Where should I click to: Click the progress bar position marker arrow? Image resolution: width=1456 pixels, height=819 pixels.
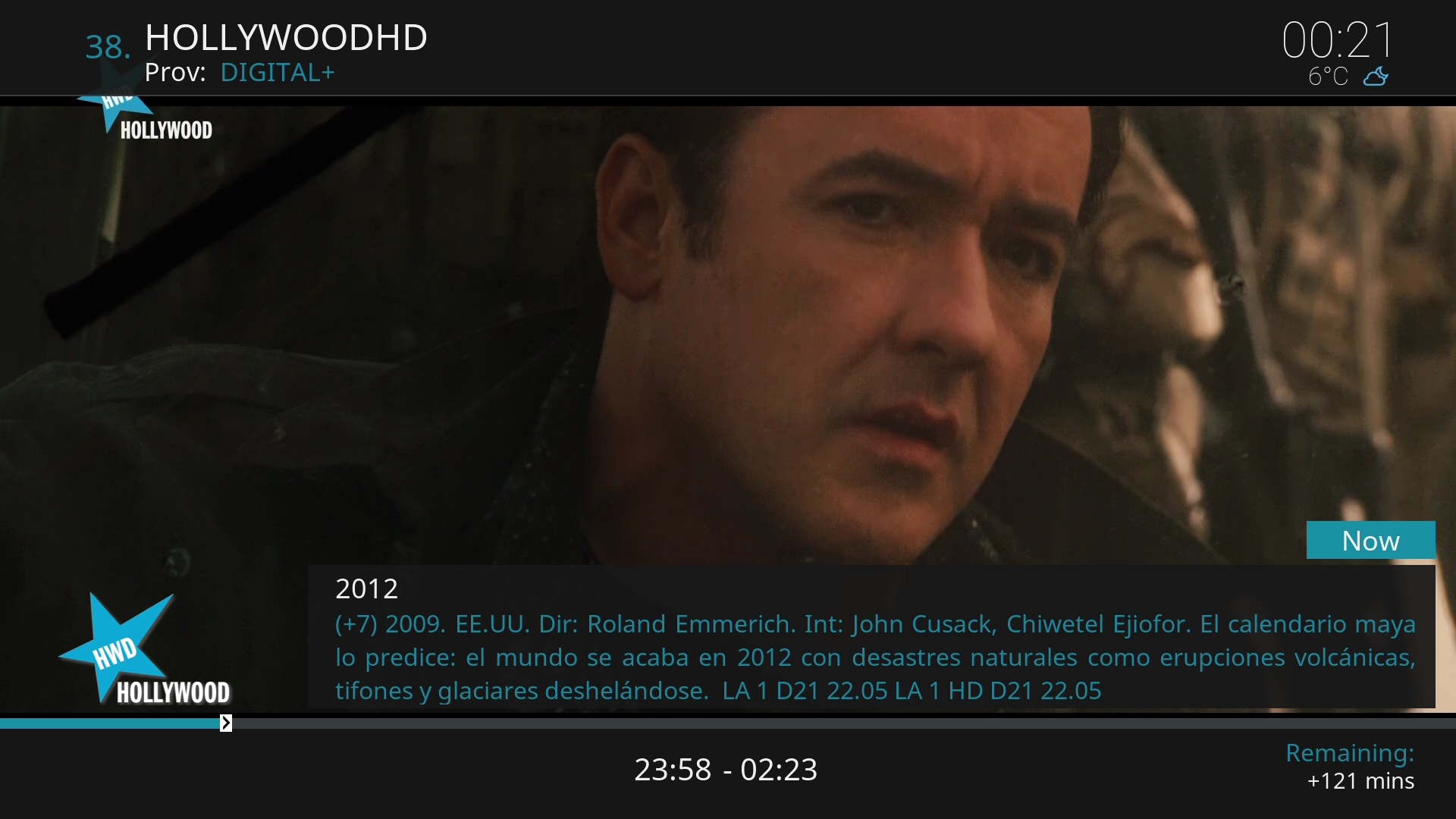pyautogui.click(x=226, y=723)
